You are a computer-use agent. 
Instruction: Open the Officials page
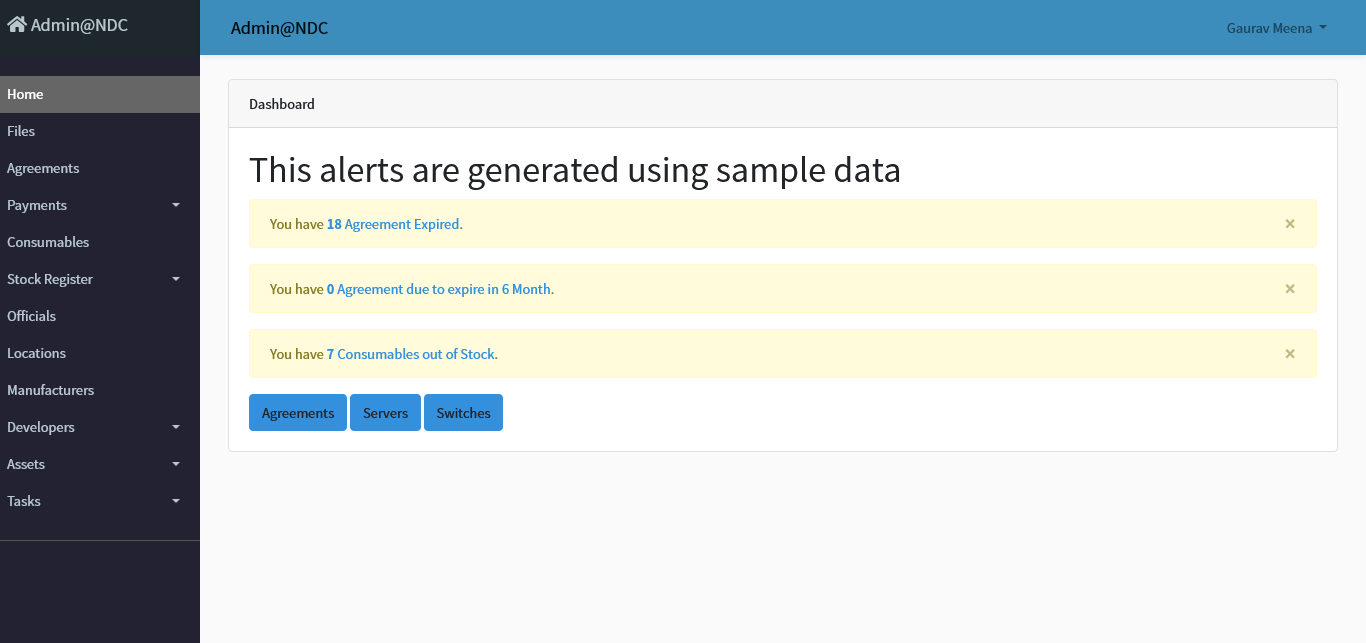(32, 316)
